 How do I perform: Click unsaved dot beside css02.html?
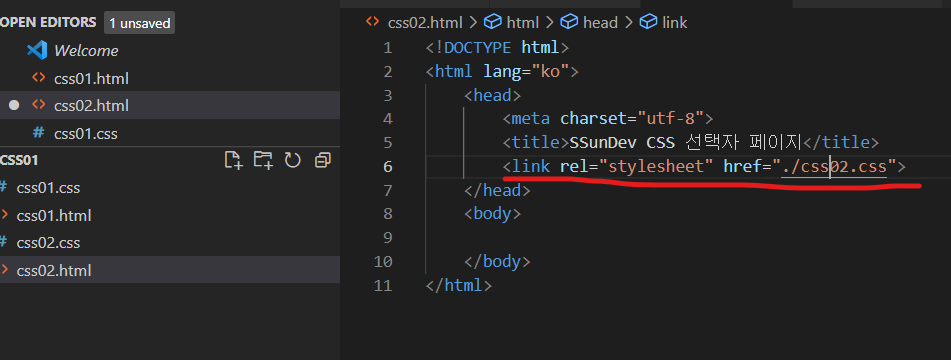[x=14, y=105]
